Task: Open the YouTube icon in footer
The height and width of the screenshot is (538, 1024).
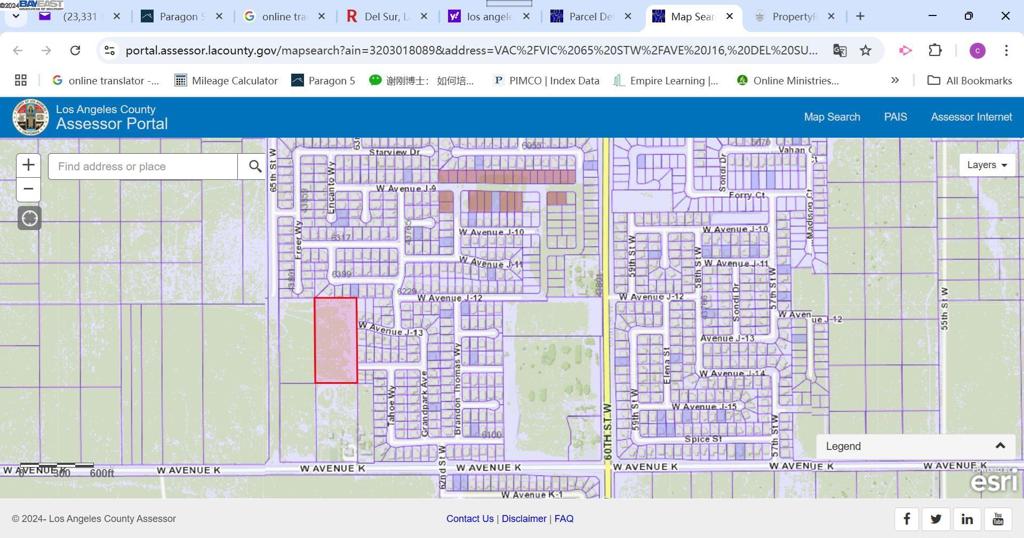Action: click(x=998, y=519)
